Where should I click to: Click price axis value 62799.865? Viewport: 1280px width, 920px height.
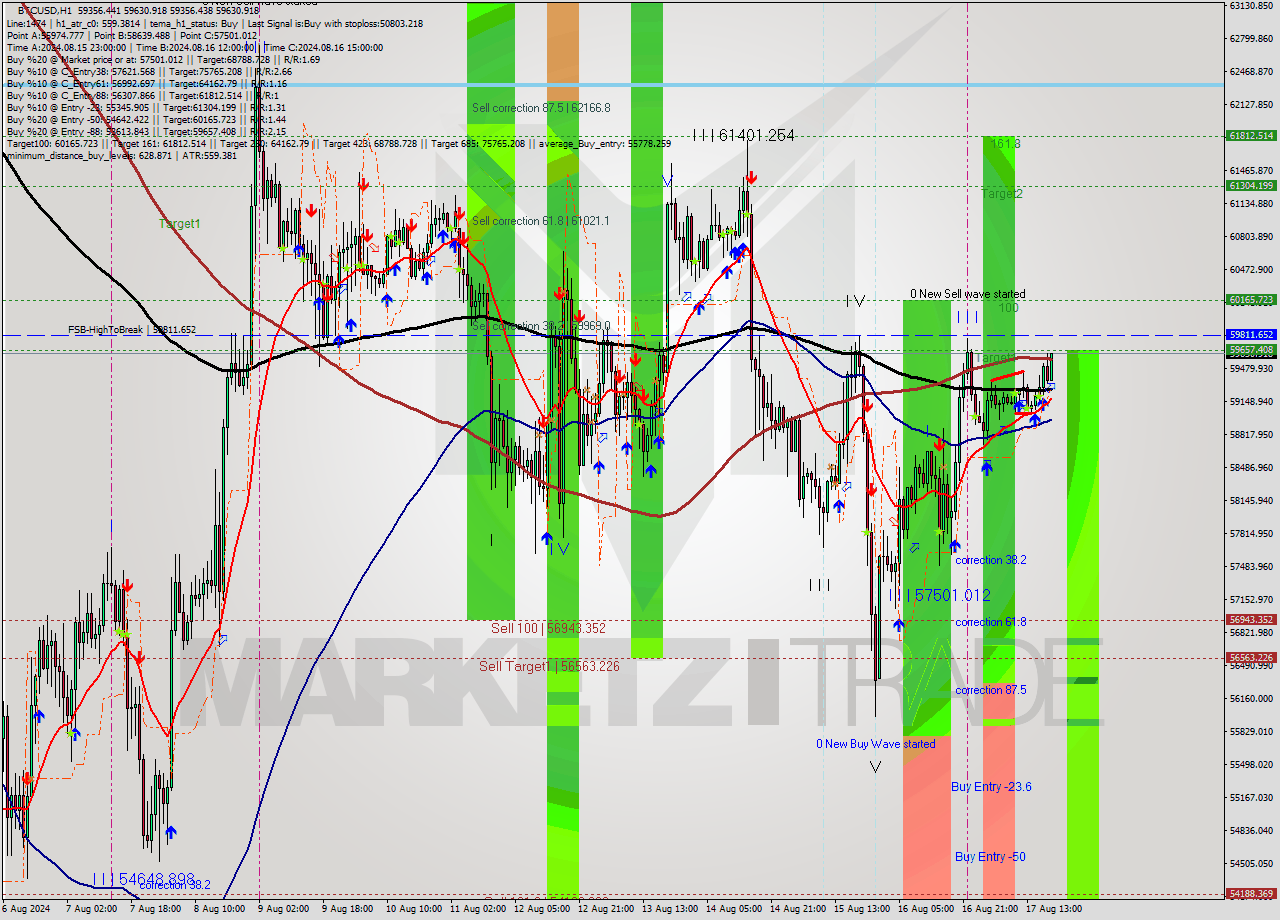pos(1250,38)
